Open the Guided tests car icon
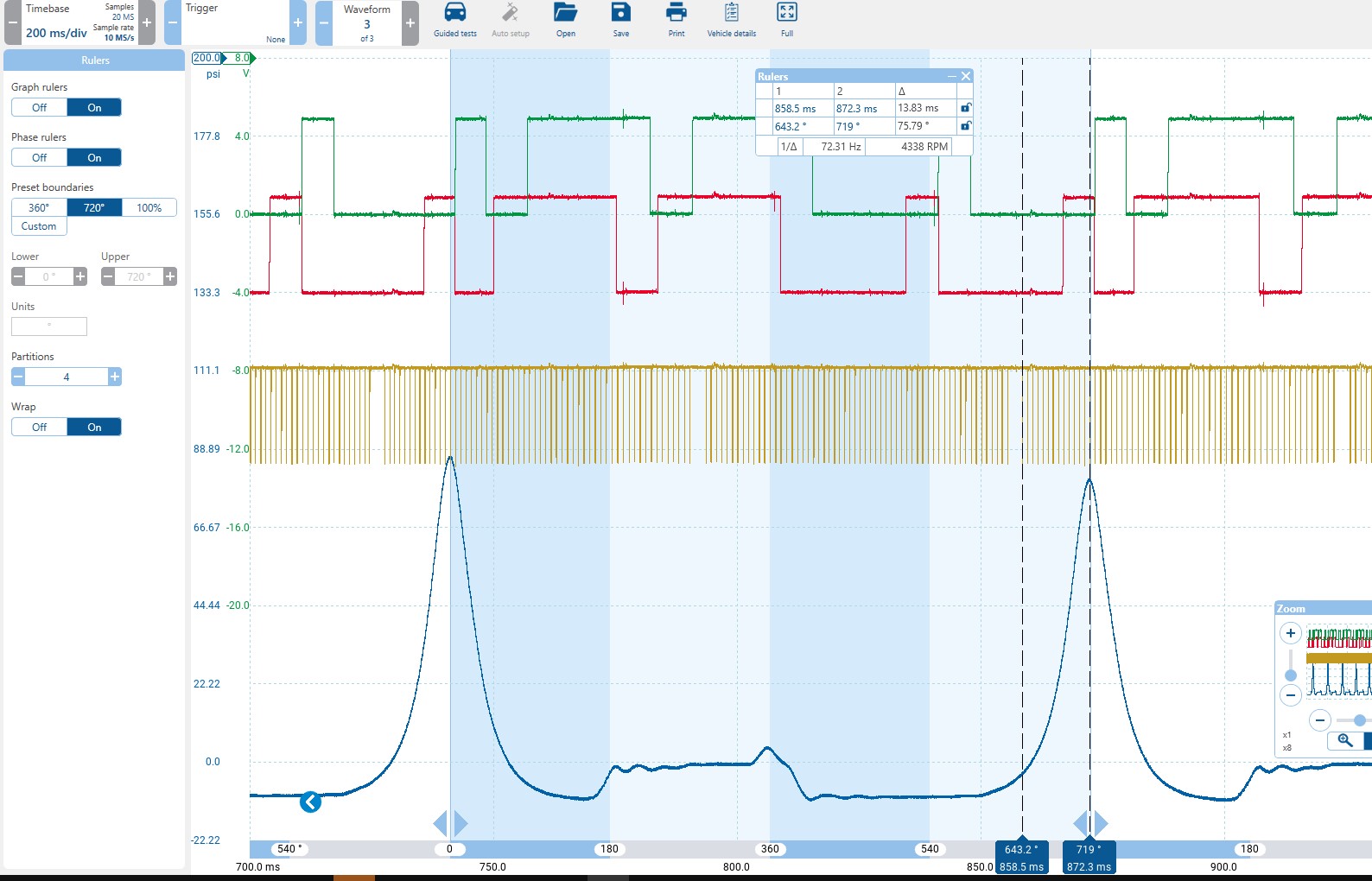Screen dimensions: 1372x881 454,13
